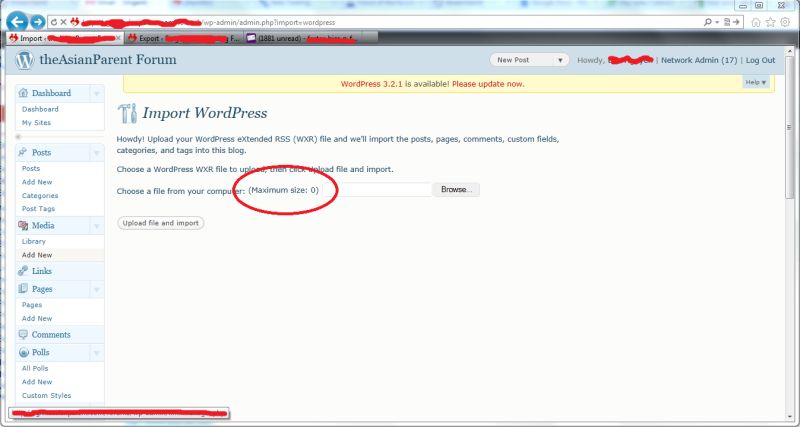Screen dimensions: 800x427
Task: Click the Media menu icon
Action: pyautogui.click(x=23, y=225)
